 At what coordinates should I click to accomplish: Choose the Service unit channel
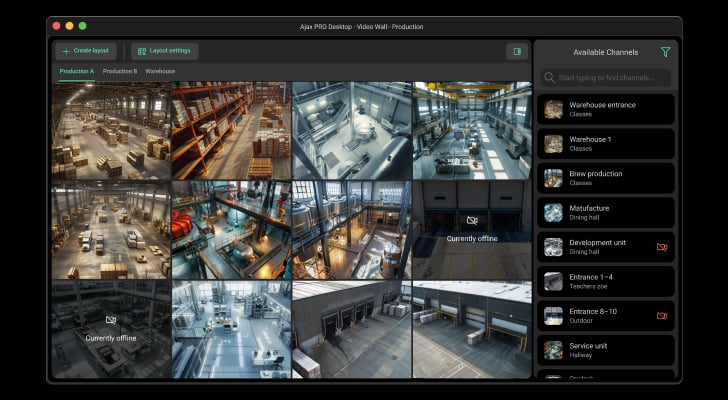pyautogui.click(x=605, y=350)
